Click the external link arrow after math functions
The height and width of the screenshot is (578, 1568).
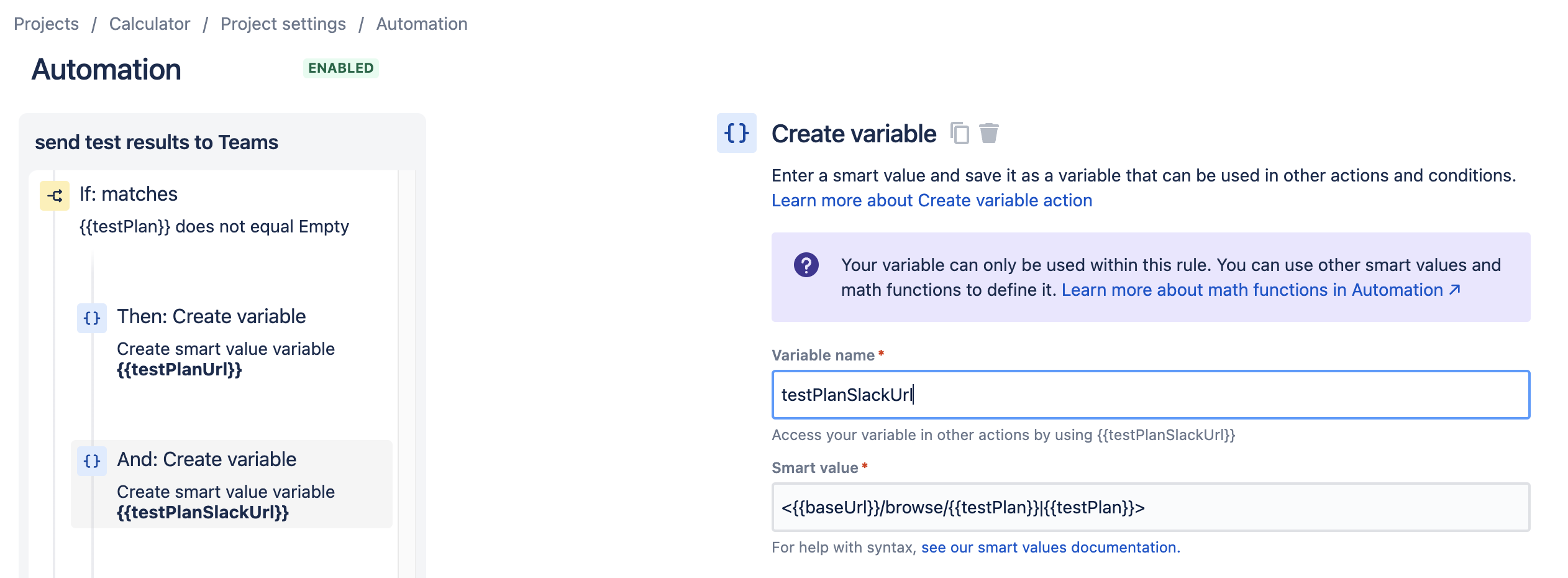tap(1455, 290)
